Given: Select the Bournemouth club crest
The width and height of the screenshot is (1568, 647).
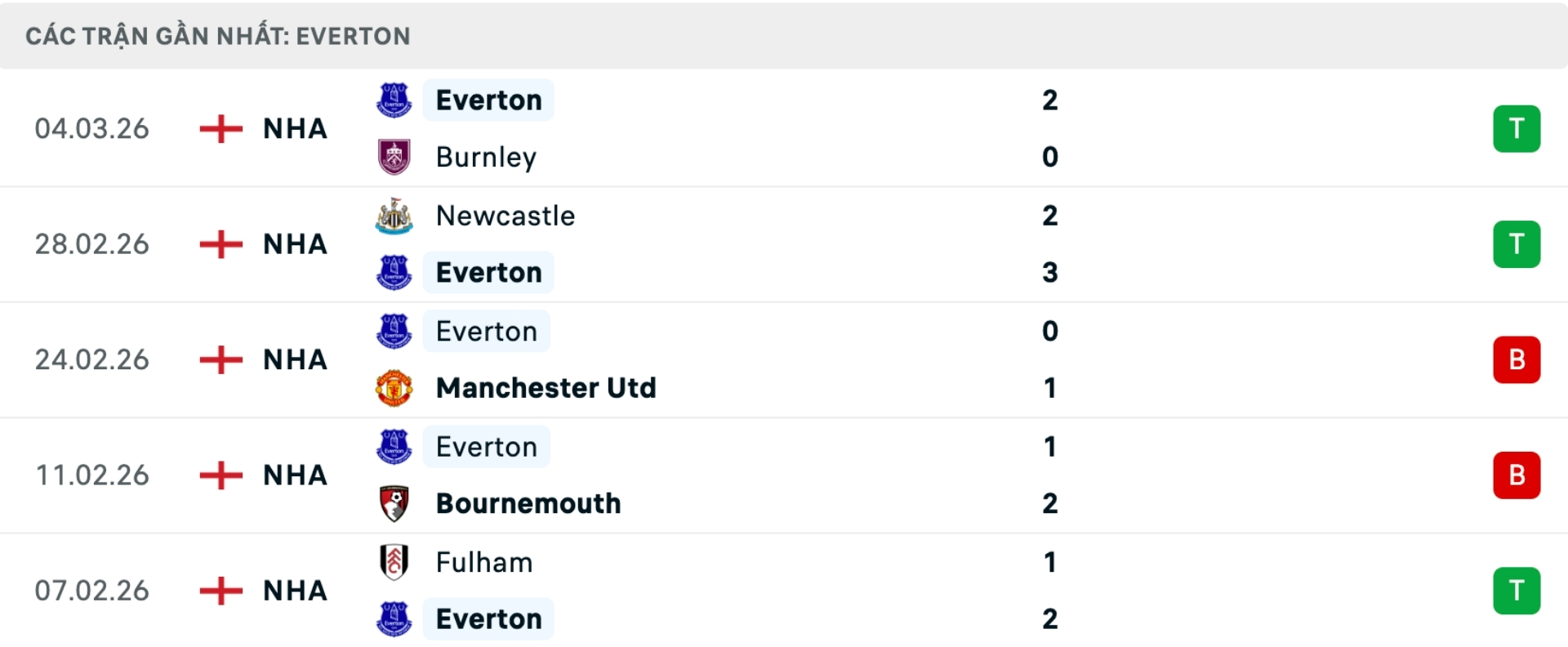Looking at the screenshot, I should (x=395, y=503).
